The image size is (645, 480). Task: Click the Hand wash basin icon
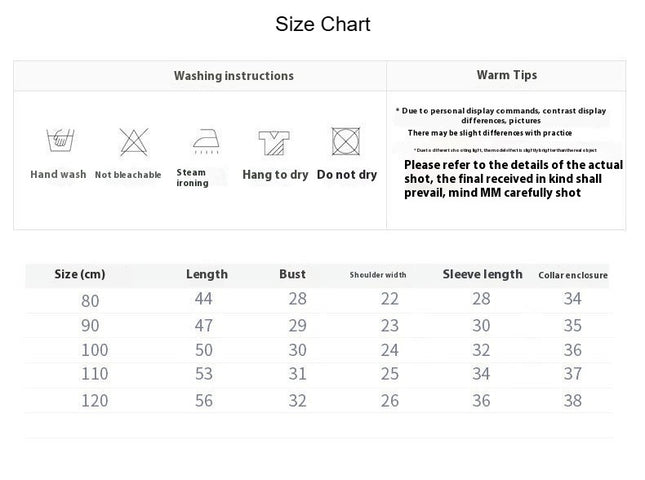click(x=60, y=140)
